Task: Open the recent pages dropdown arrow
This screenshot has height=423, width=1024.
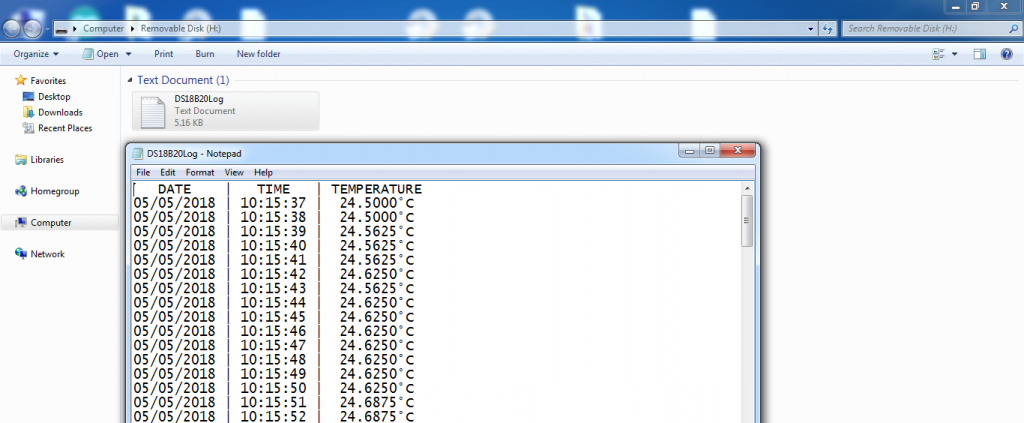Action: click(48, 30)
